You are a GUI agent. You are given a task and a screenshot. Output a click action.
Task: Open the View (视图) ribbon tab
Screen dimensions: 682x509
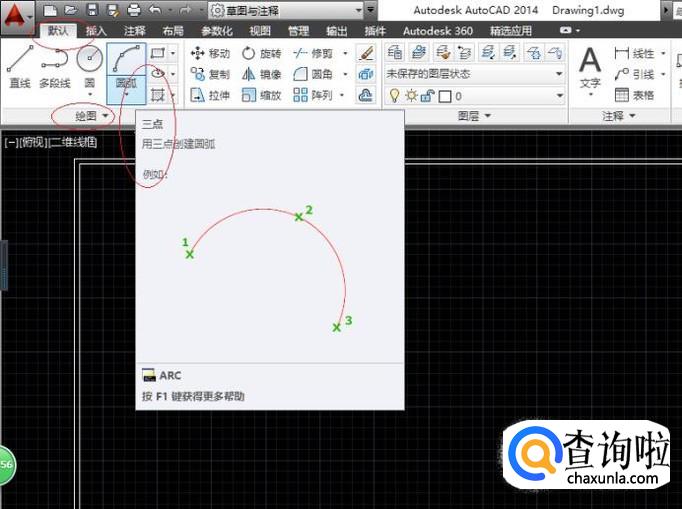(260, 31)
